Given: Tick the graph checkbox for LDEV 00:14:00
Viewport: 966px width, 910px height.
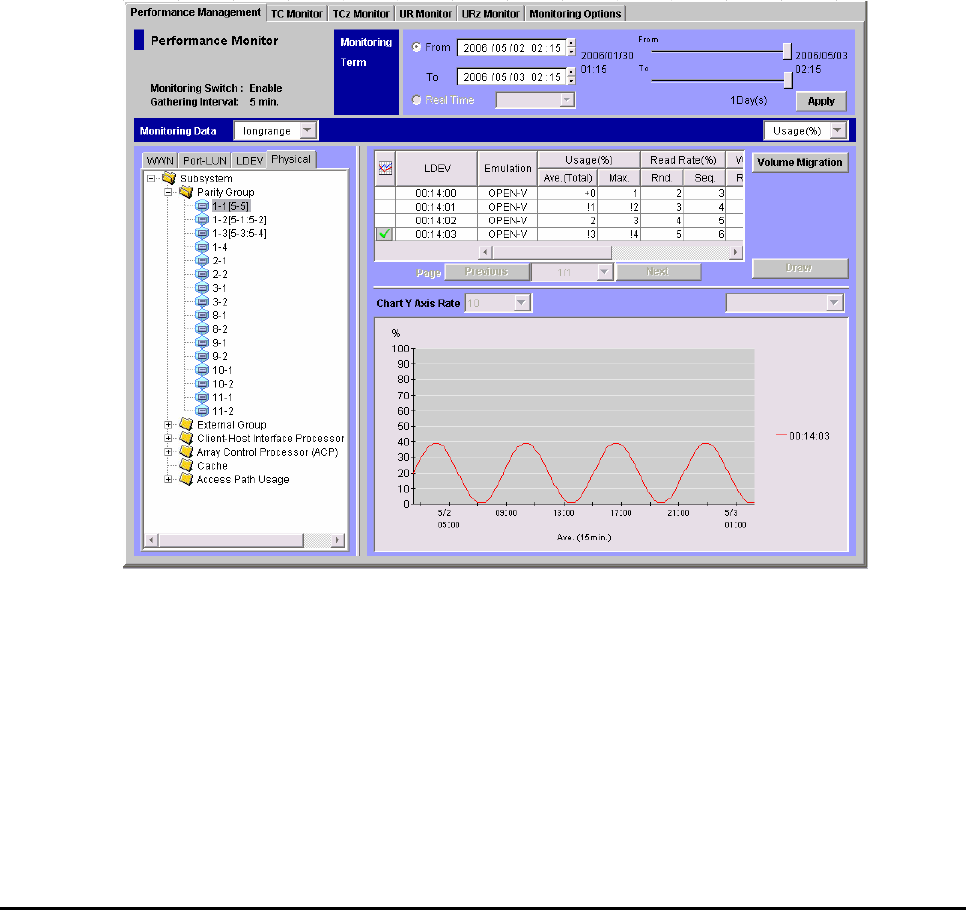Looking at the screenshot, I should pyautogui.click(x=382, y=193).
